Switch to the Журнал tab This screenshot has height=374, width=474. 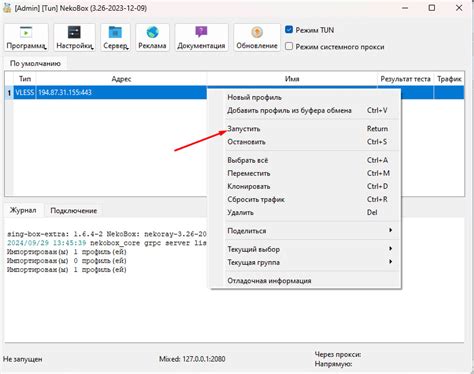23,210
